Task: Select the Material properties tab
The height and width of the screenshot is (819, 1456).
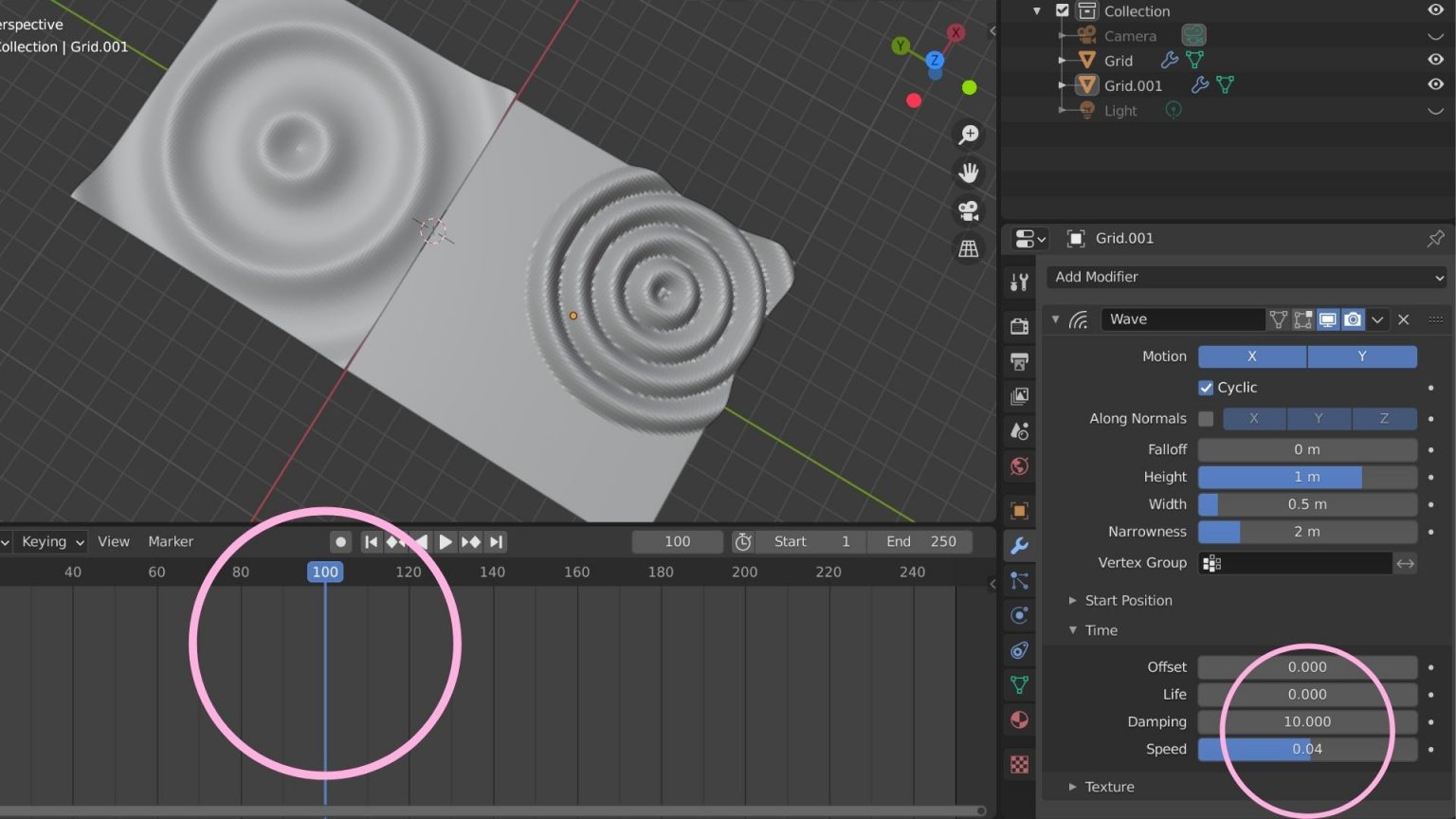Action: pos(1019,719)
